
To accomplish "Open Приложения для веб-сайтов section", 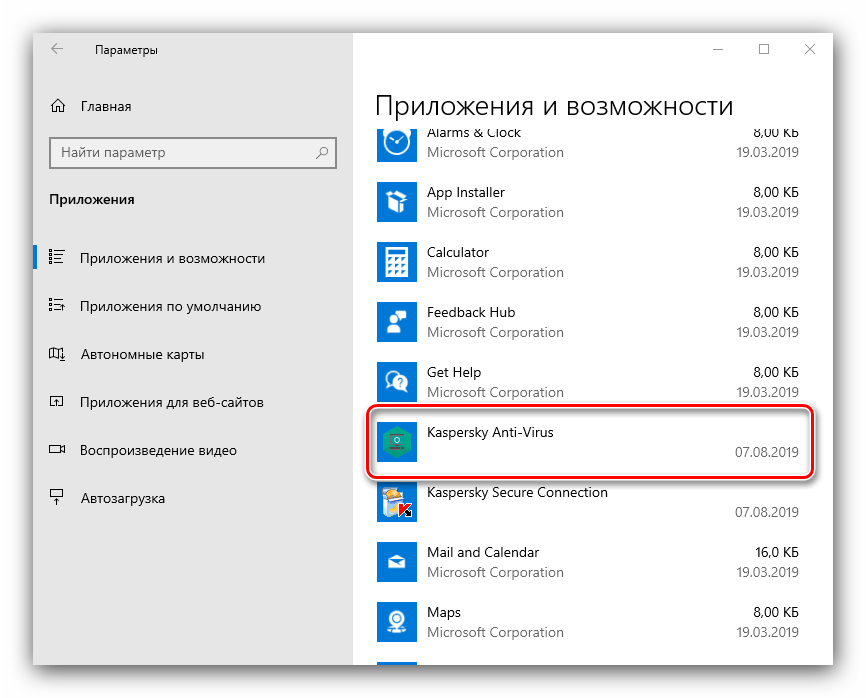I will coord(171,402).
